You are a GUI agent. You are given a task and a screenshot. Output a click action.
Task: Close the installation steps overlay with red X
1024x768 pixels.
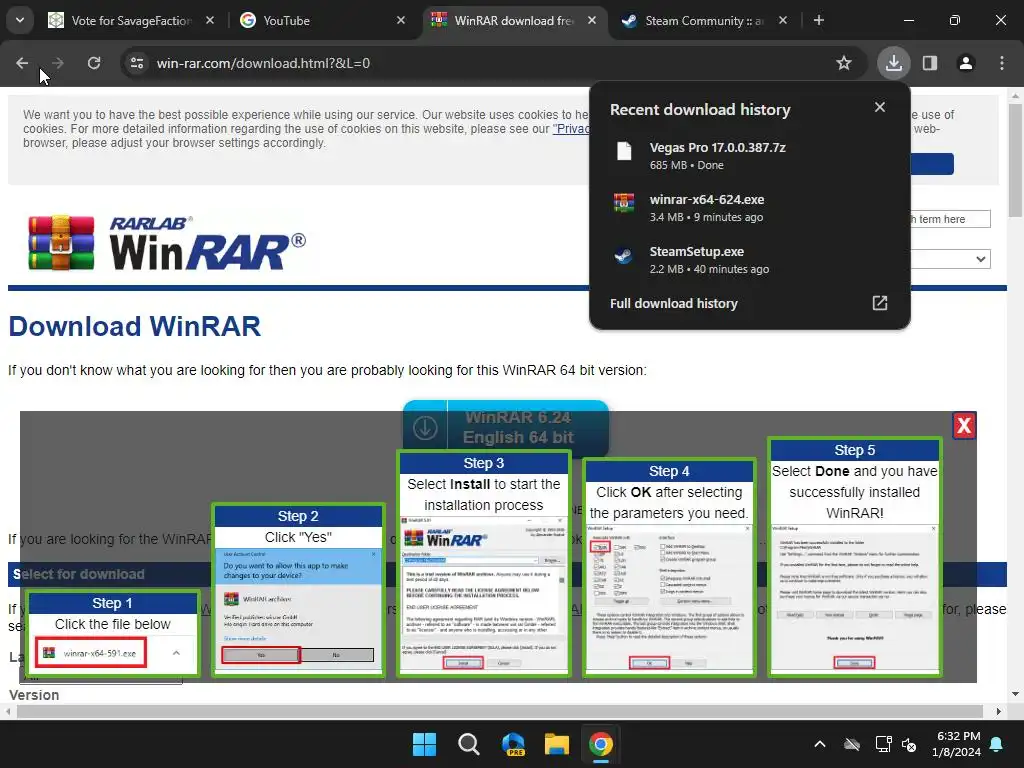tap(964, 426)
